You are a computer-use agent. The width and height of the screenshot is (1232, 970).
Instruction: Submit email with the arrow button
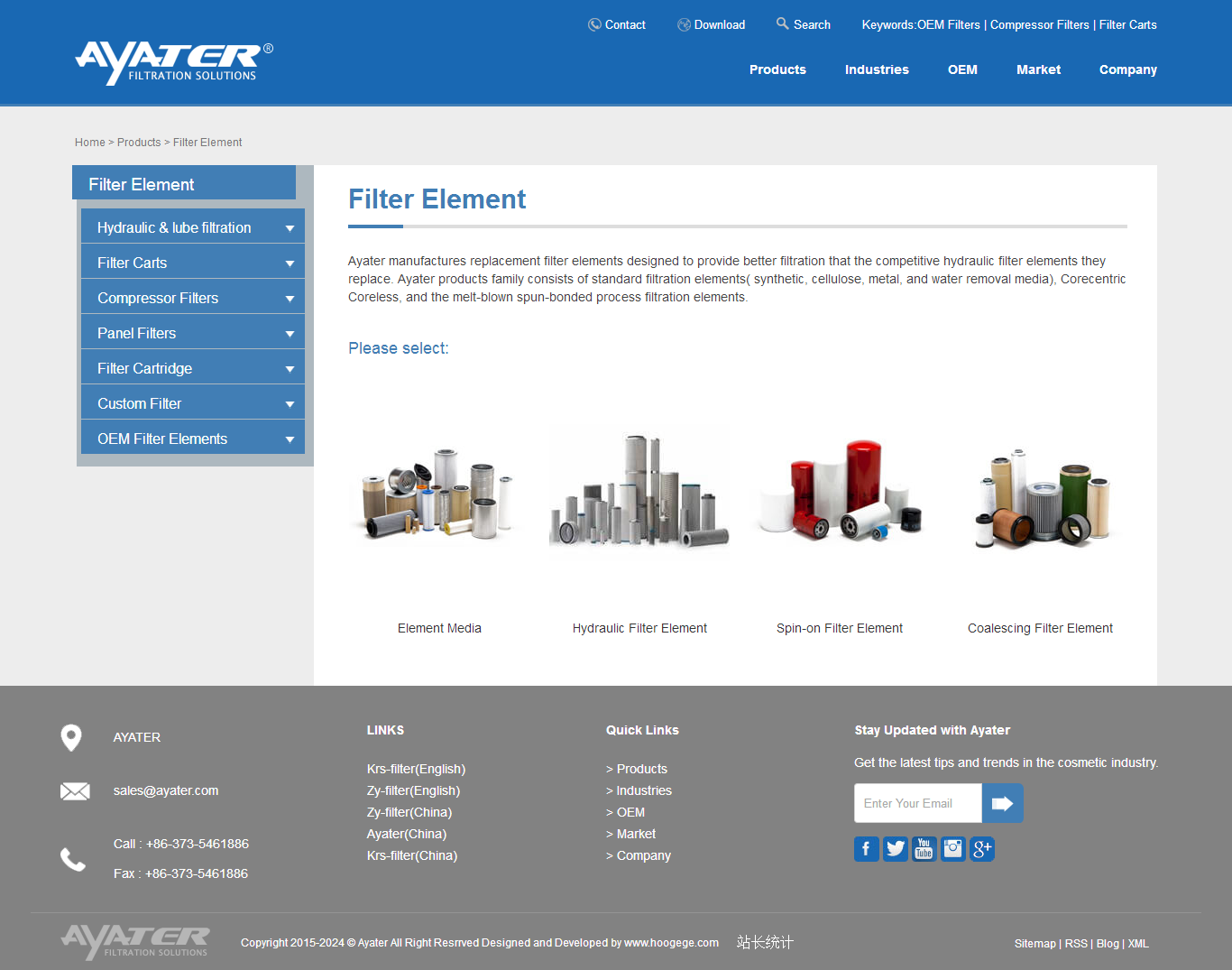click(1002, 803)
